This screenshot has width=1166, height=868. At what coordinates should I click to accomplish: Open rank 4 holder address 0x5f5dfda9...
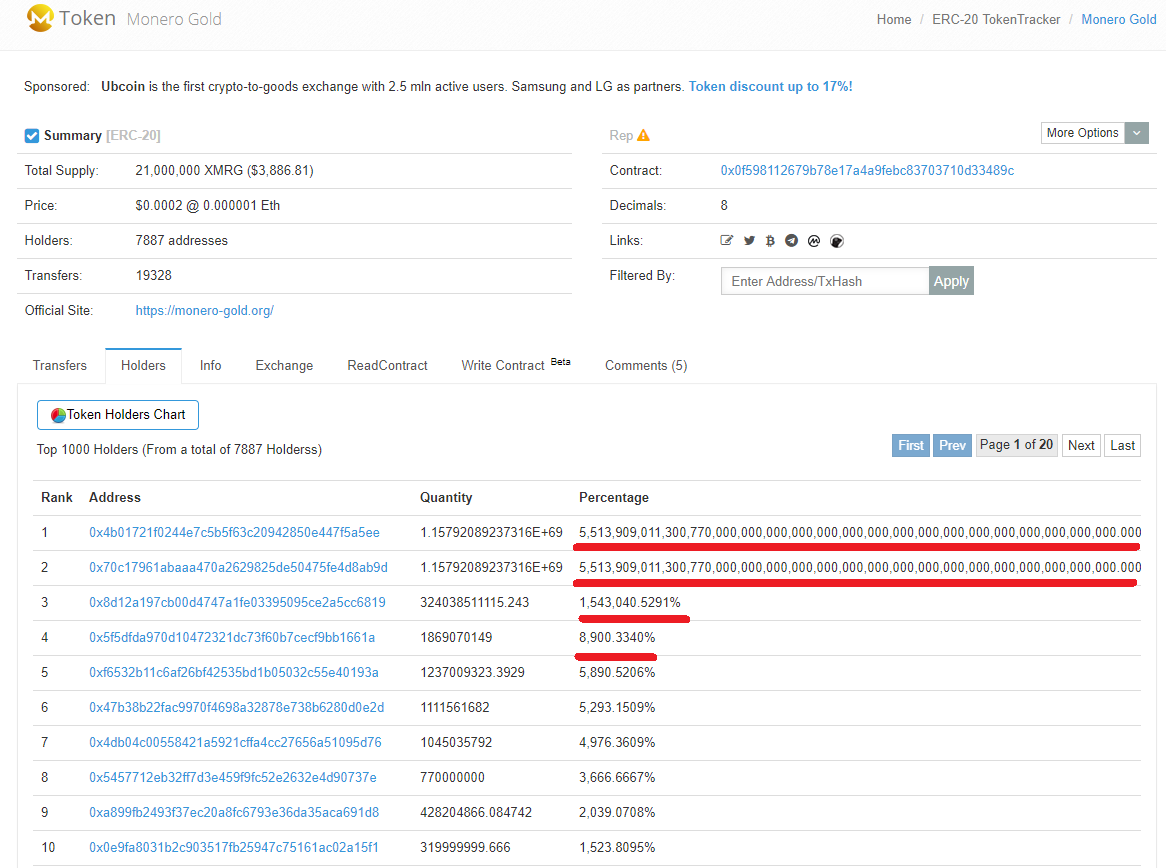(232, 637)
